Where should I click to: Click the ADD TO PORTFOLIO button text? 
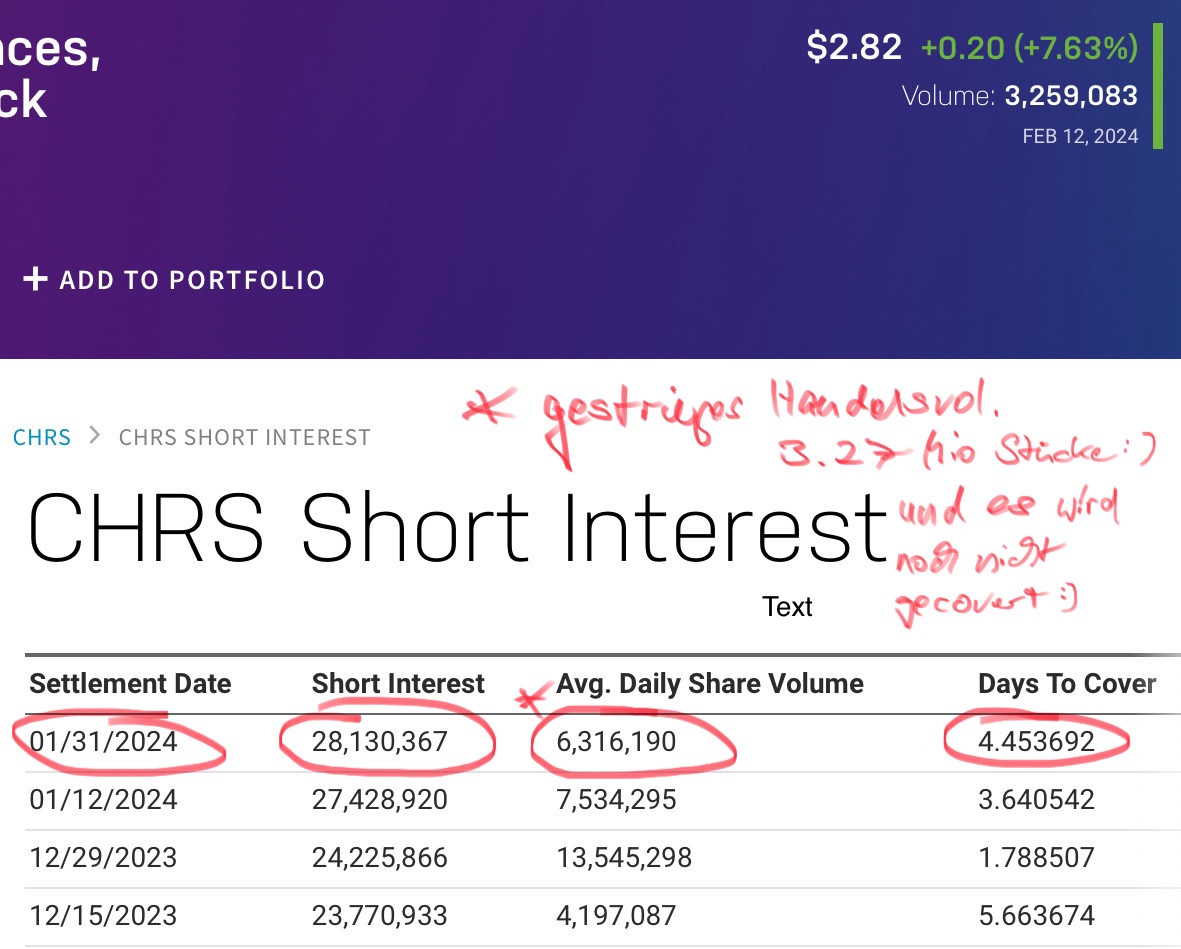[192, 280]
